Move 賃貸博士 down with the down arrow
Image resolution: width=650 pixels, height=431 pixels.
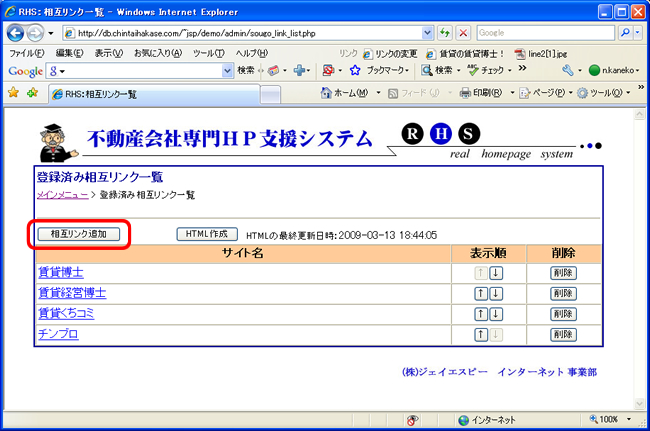pyautogui.click(x=496, y=272)
